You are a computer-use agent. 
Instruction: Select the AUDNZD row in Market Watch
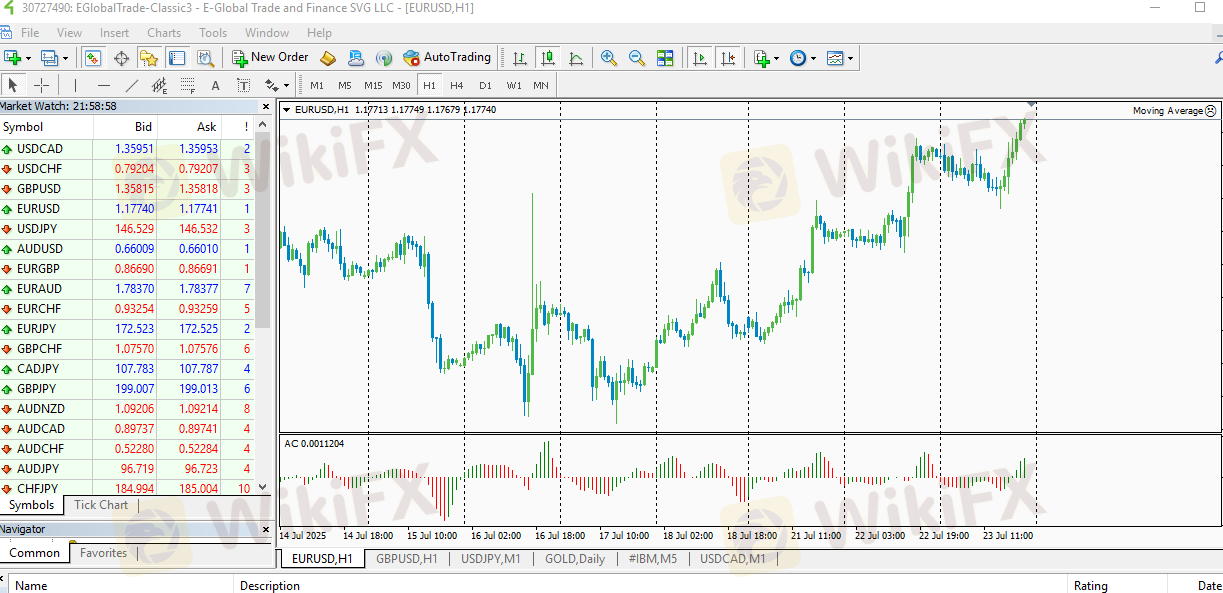pos(127,409)
